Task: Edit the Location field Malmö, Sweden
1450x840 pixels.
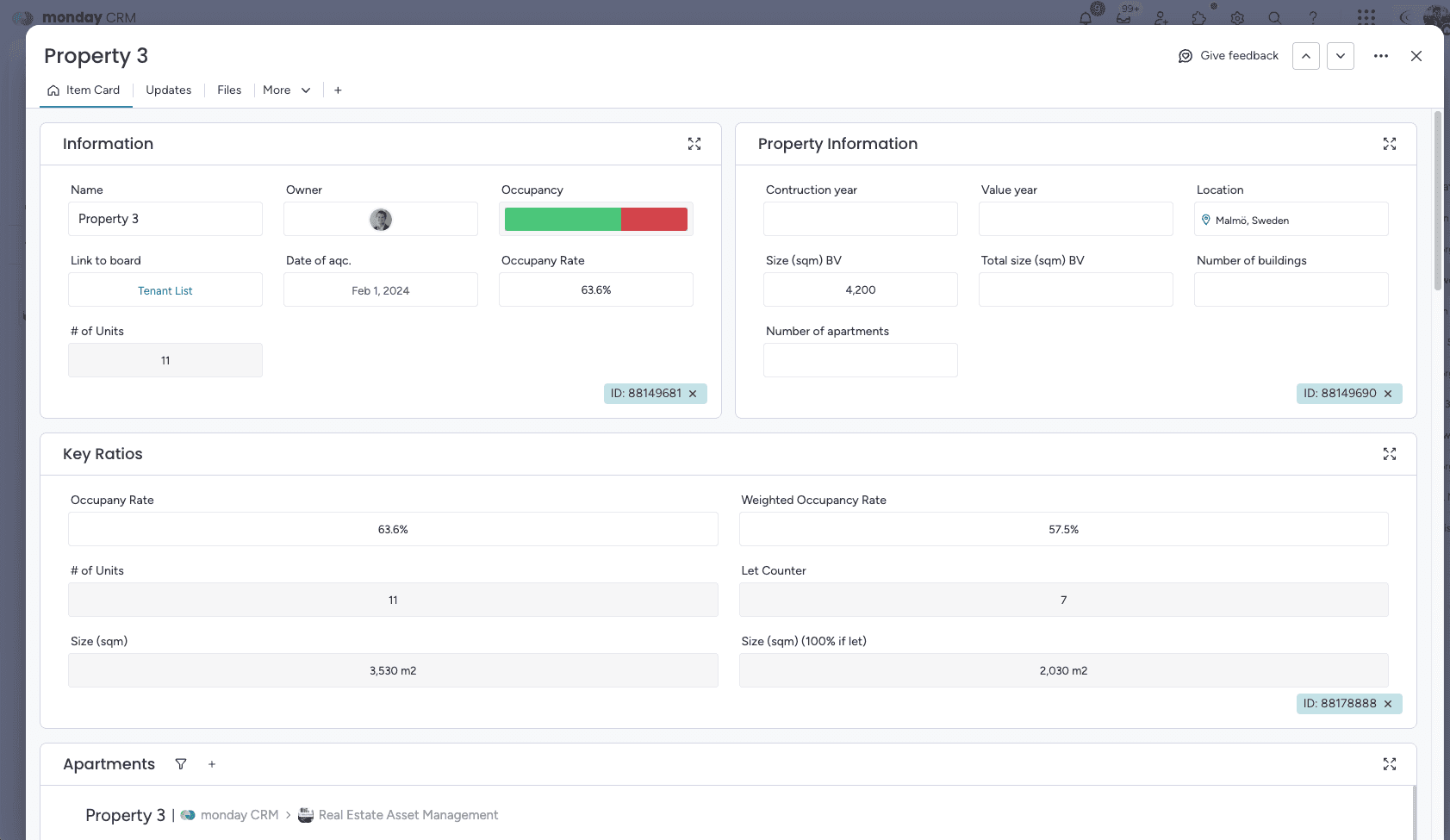Action: coord(1291,219)
